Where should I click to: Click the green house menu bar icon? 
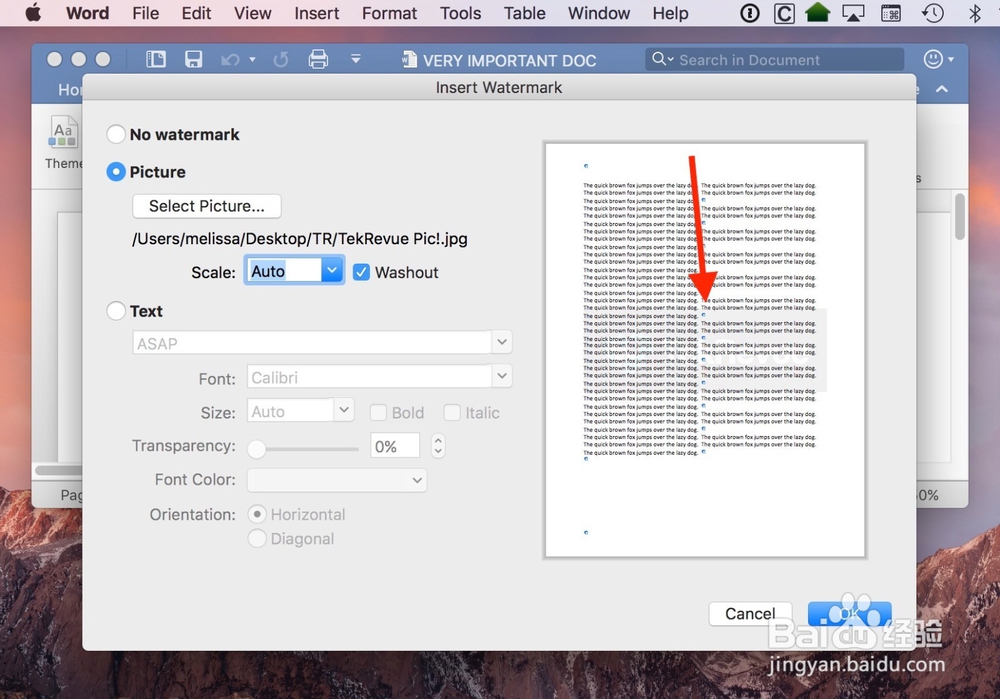pyautogui.click(x=817, y=13)
